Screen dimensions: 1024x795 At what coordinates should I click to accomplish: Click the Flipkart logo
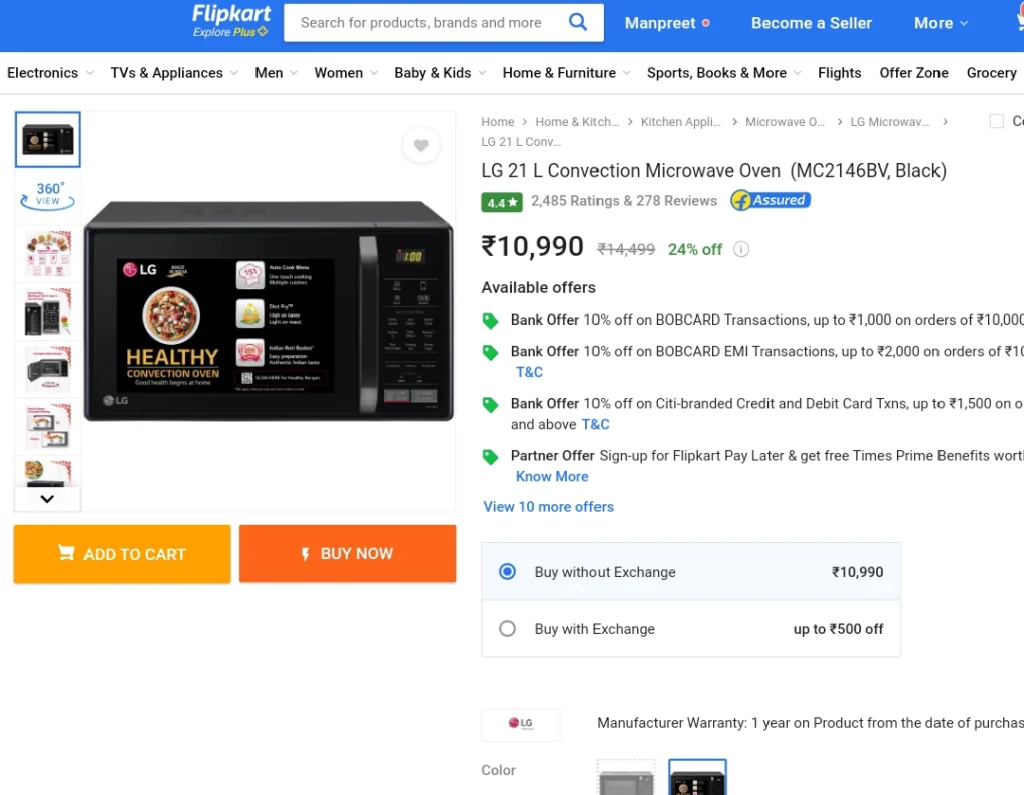(x=231, y=14)
